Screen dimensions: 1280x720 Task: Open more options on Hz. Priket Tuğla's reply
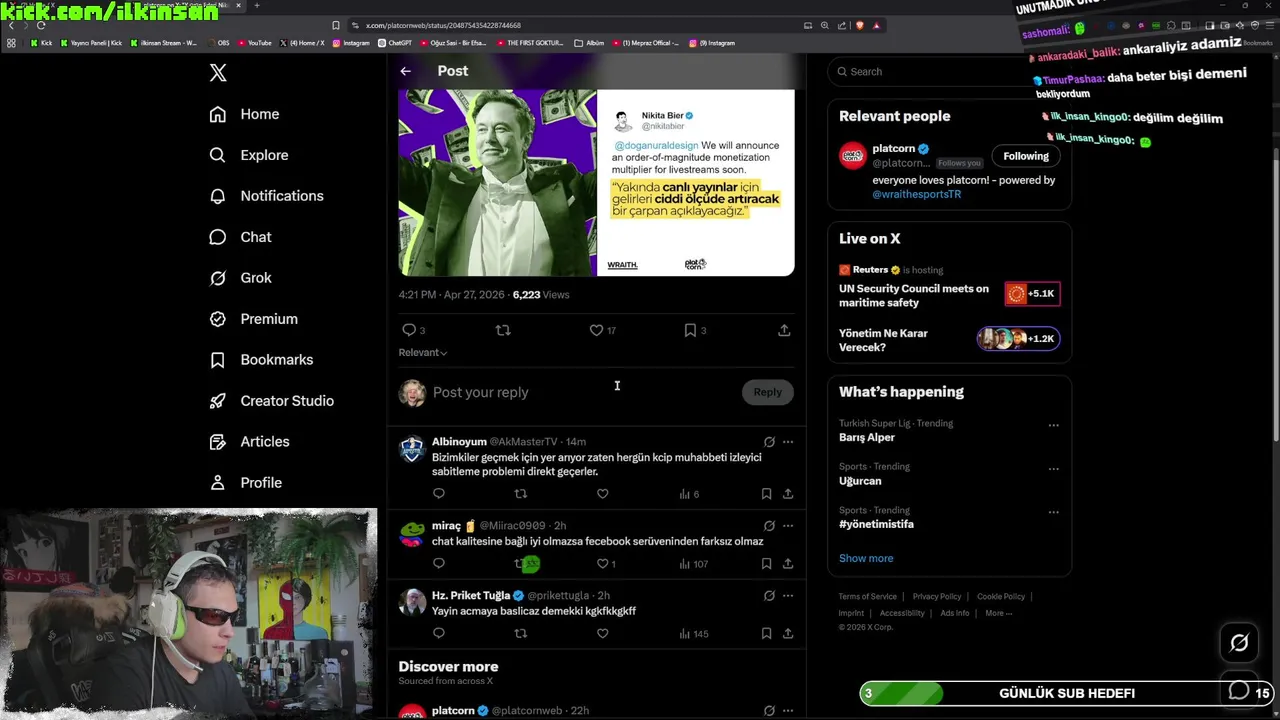pos(788,596)
